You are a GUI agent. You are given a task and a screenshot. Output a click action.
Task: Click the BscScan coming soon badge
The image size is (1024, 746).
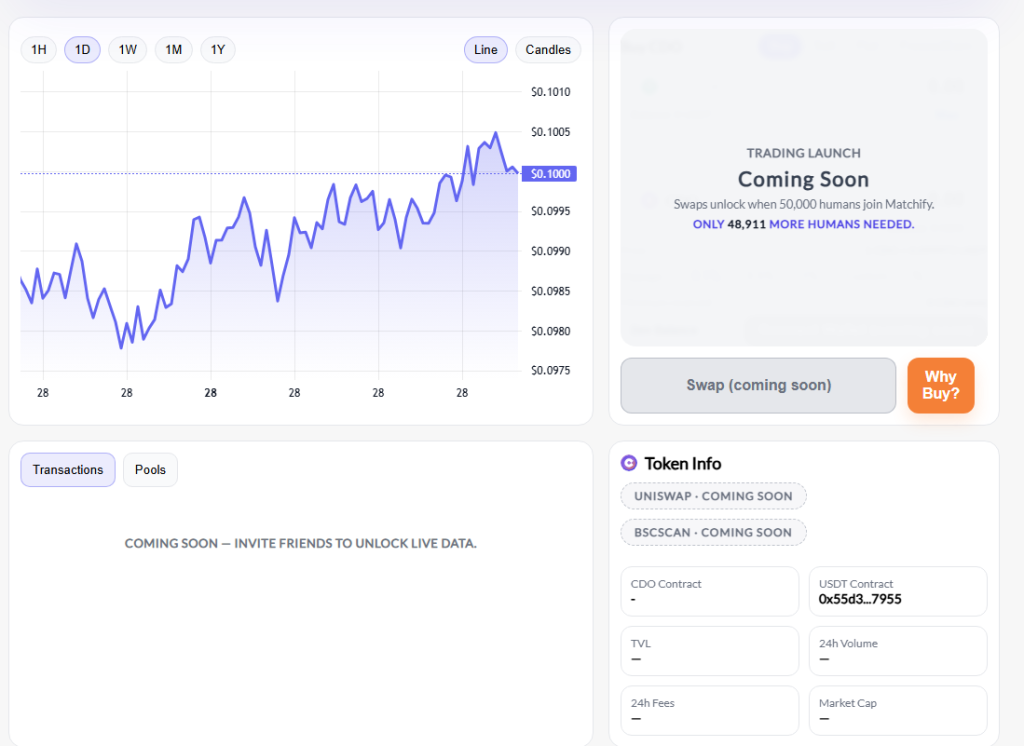[x=713, y=532]
